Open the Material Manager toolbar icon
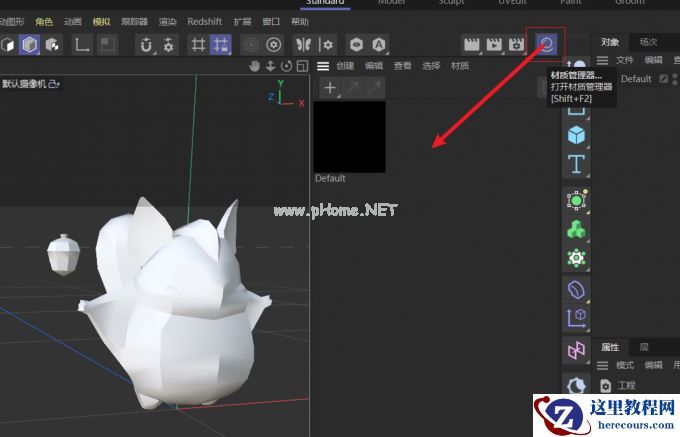The image size is (680, 437). click(546, 44)
